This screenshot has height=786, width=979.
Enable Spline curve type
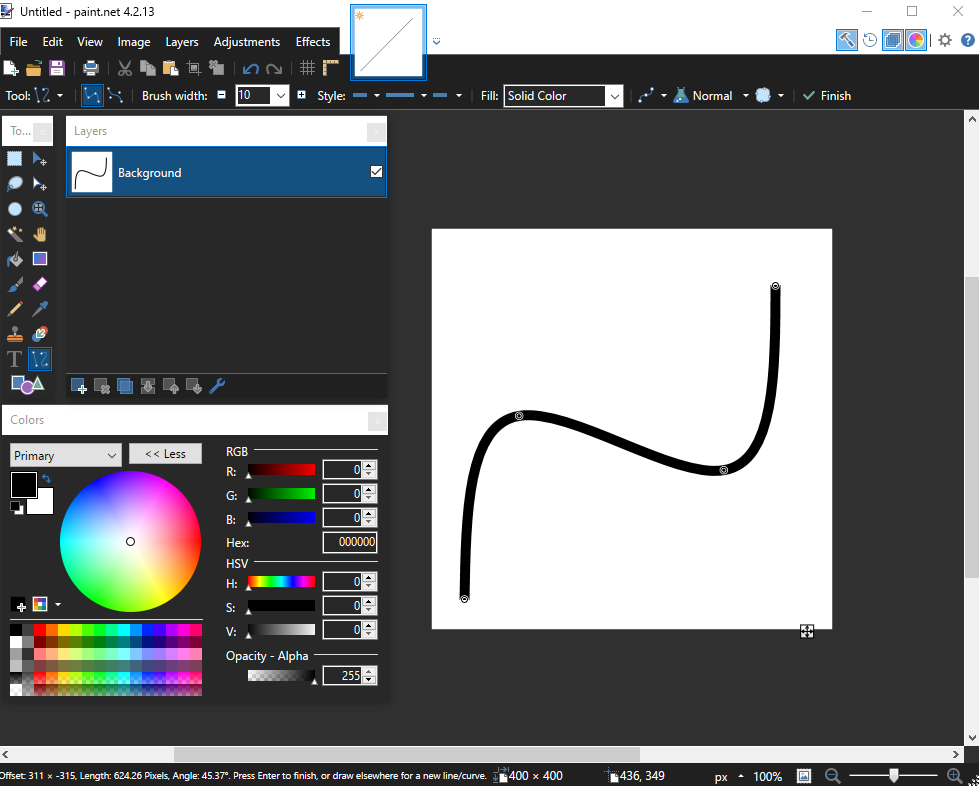(92, 96)
